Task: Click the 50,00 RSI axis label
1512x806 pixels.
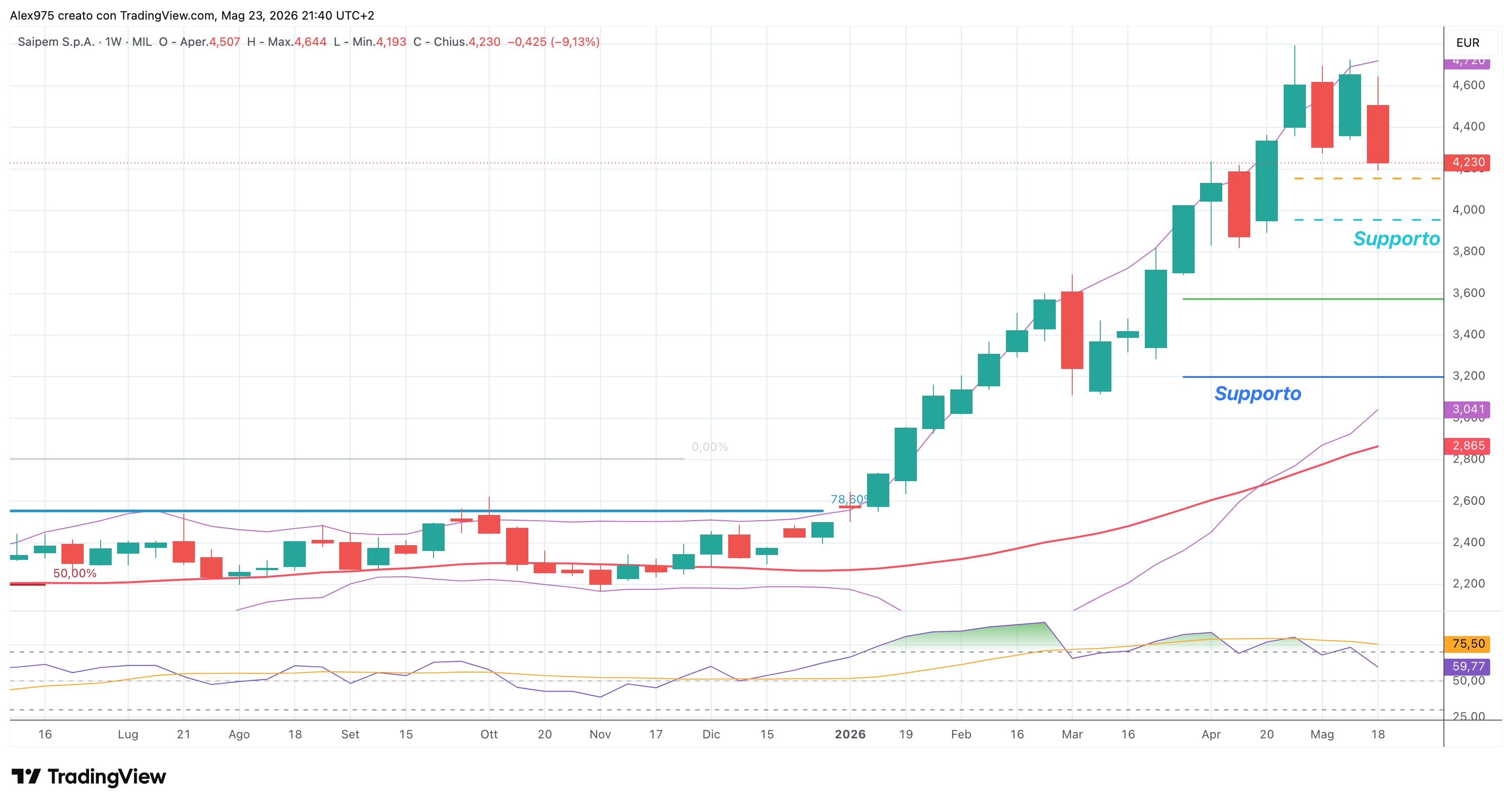Action: pos(1468,681)
